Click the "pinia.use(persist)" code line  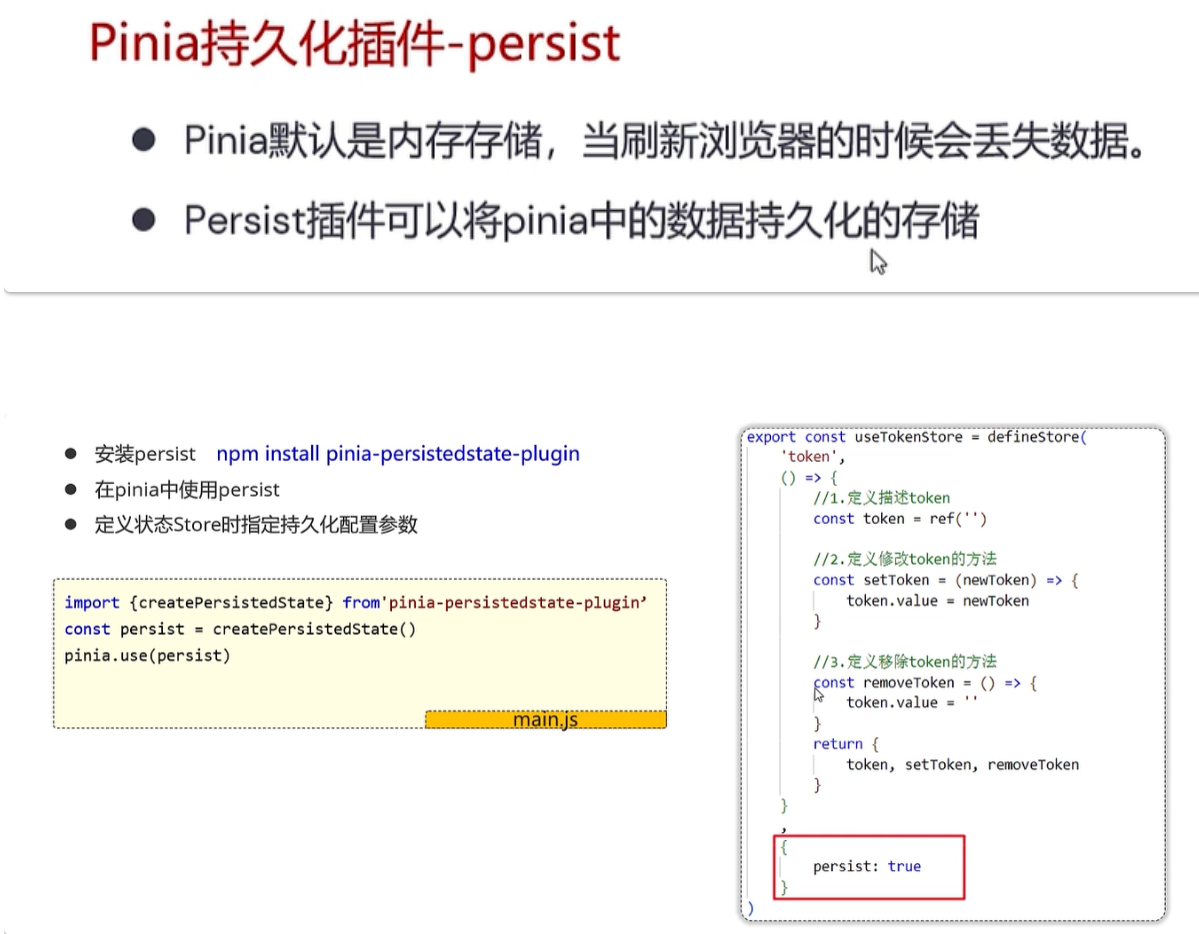point(147,656)
